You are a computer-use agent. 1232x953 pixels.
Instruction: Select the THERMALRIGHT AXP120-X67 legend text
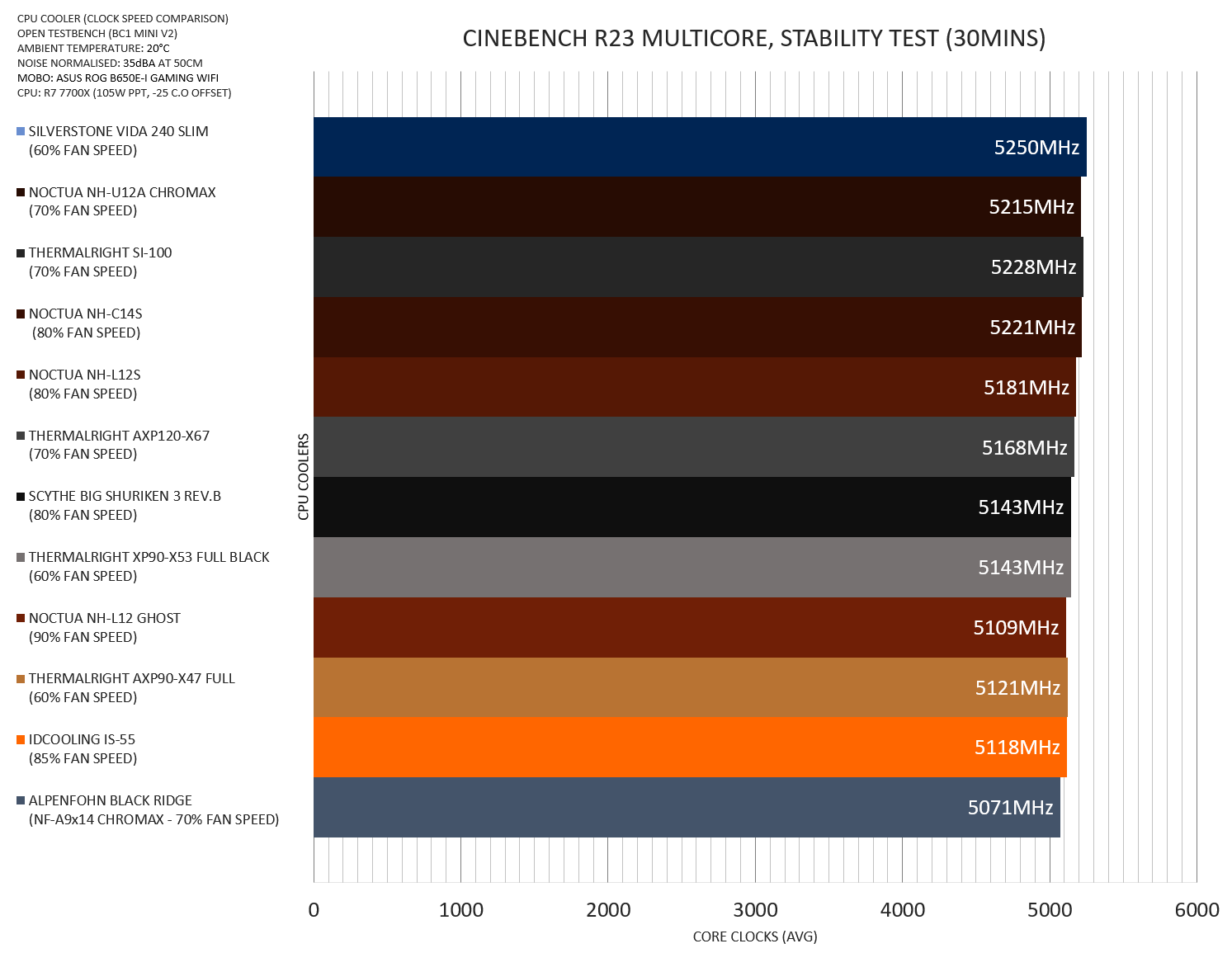119,435
